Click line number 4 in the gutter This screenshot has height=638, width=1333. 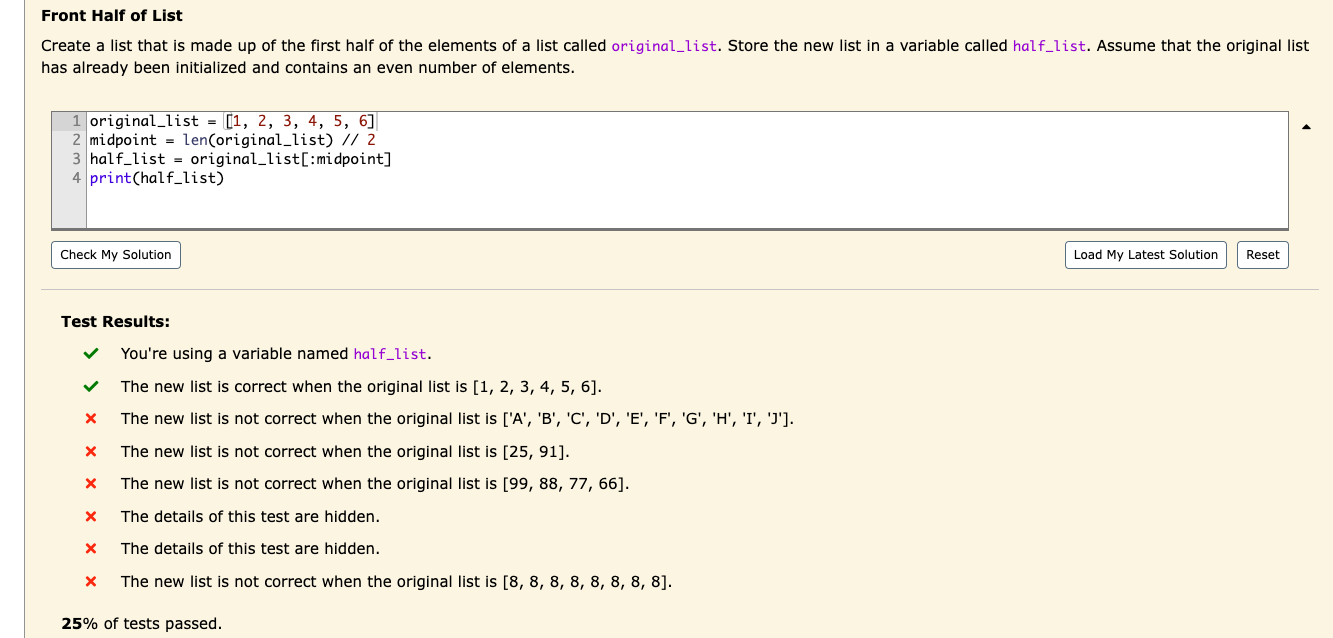[74, 178]
